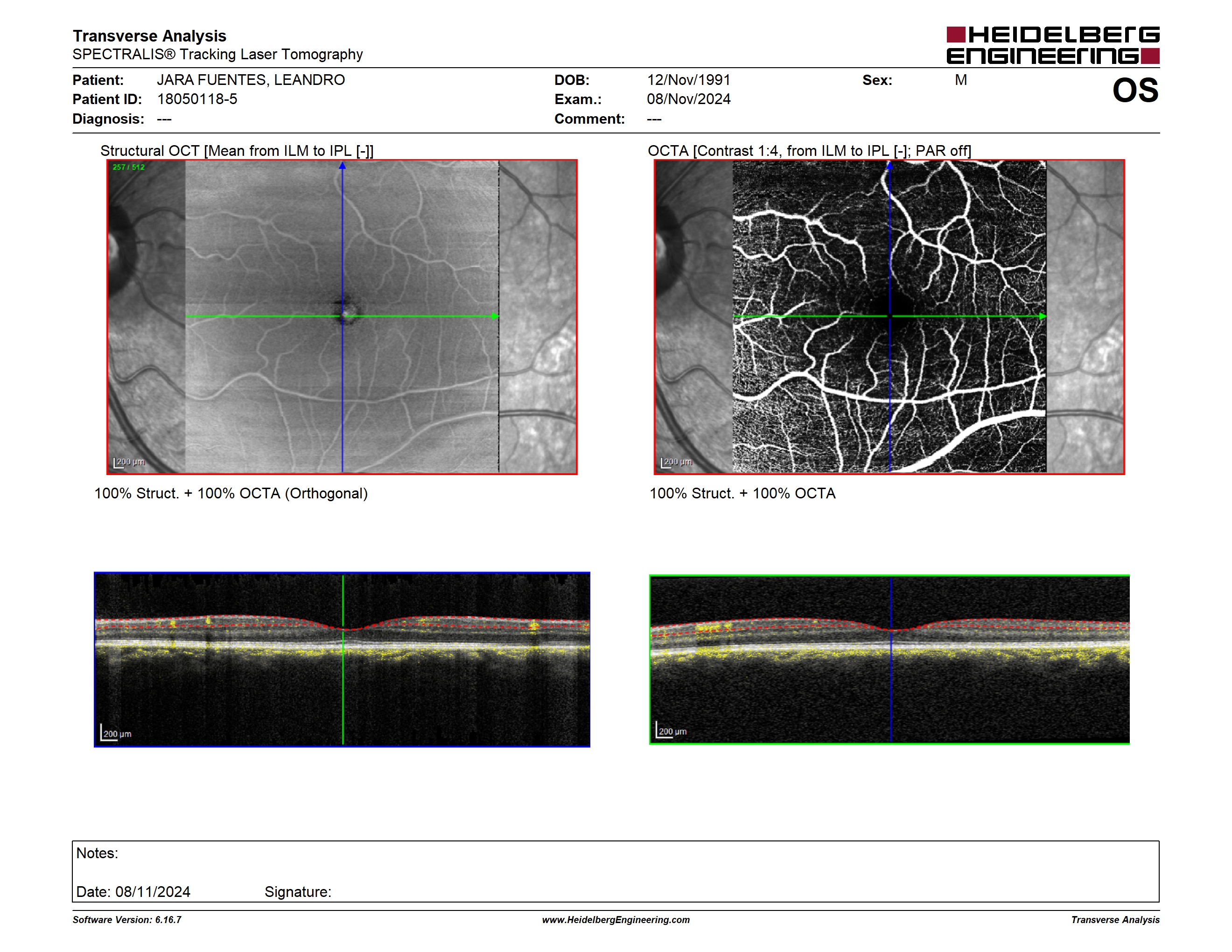Click the OCTA Contrast 1:4 panel caption
Screen dimensions: 1232x952
[x=810, y=151]
